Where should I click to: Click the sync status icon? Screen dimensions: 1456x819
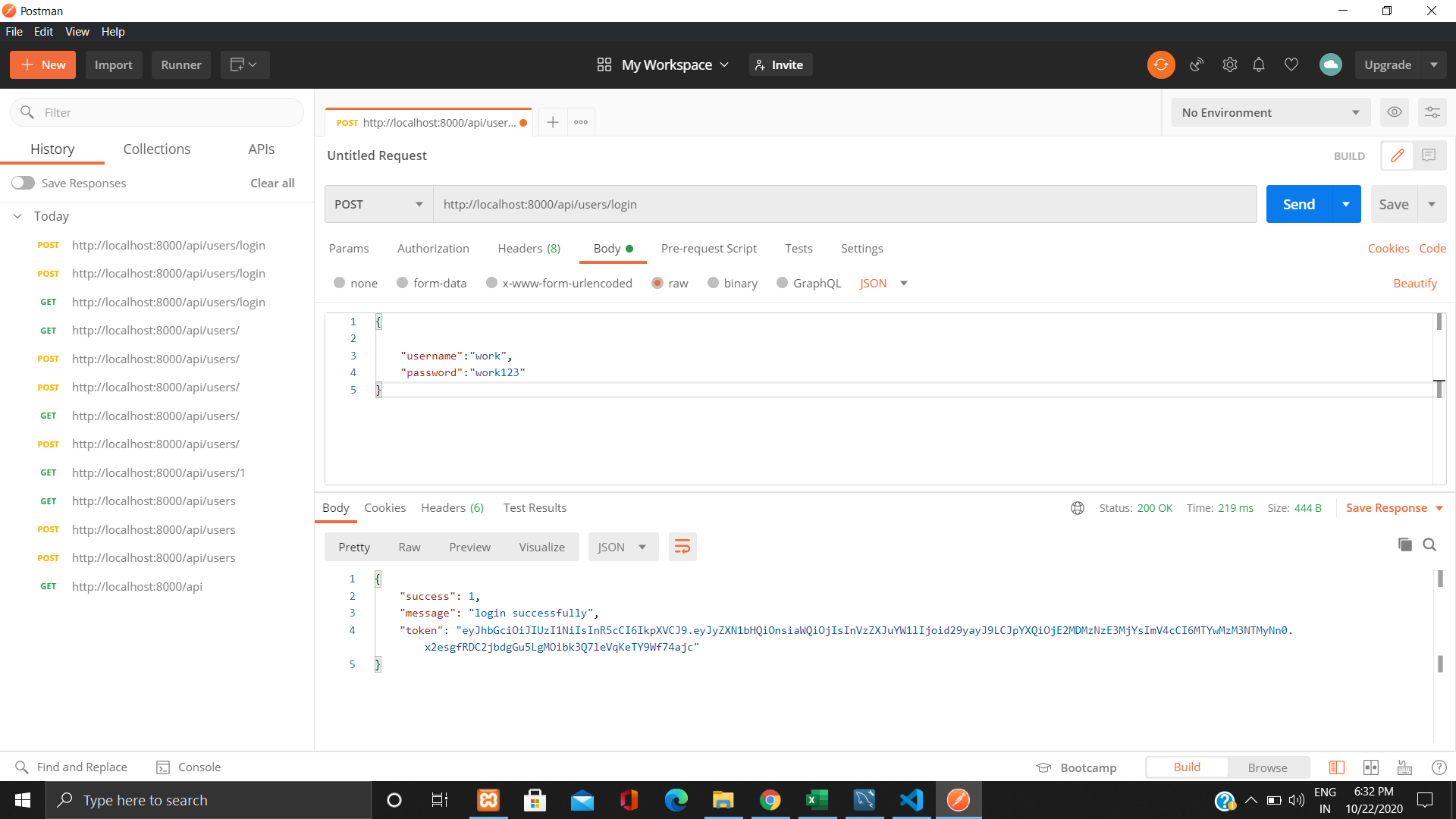point(1160,65)
